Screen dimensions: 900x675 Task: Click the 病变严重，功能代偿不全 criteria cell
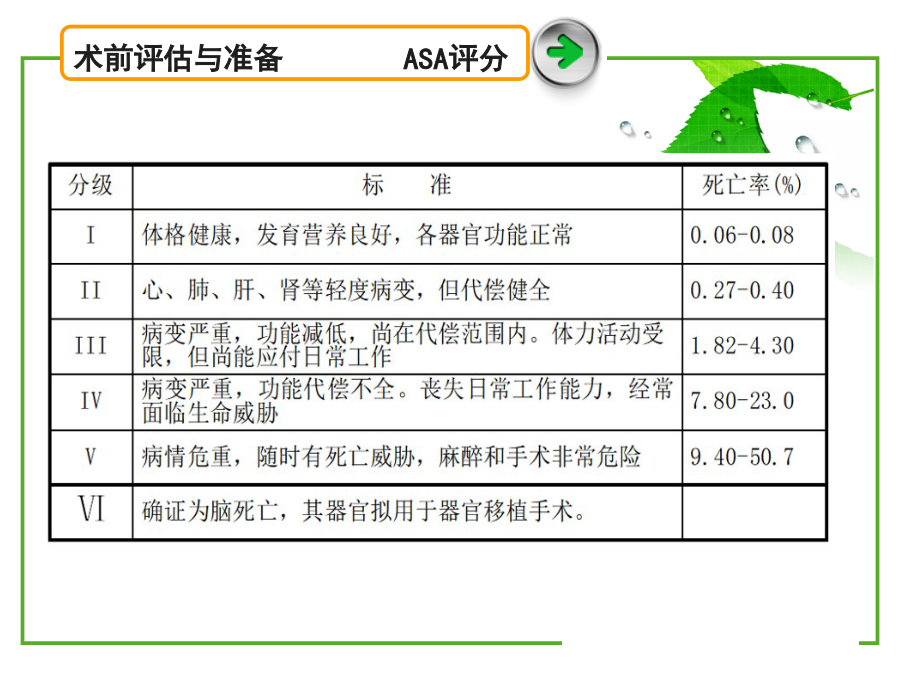[407, 402]
